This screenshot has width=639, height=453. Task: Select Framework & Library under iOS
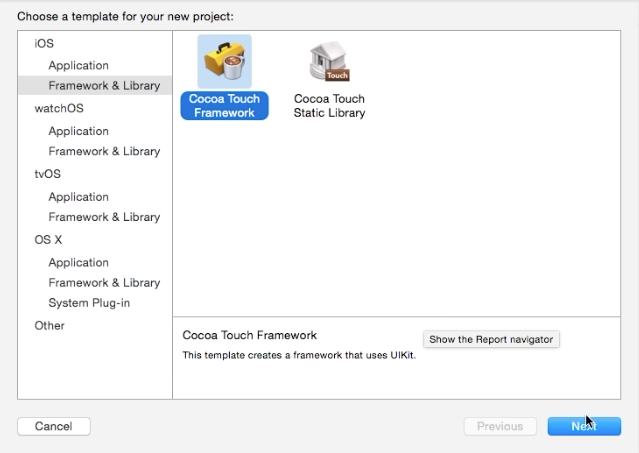[x=95, y=86]
